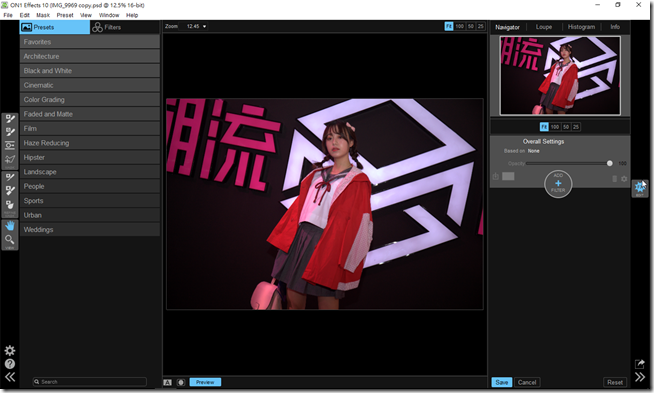Expand the Sports preset category
Screen dimensions: 654x393
(90, 201)
